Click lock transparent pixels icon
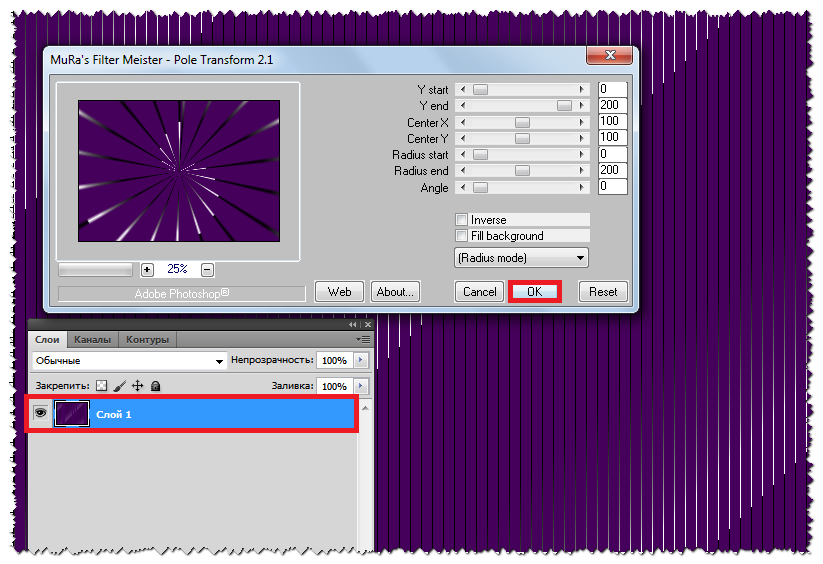Screen dimensions: 823x564 pos(101,386)
